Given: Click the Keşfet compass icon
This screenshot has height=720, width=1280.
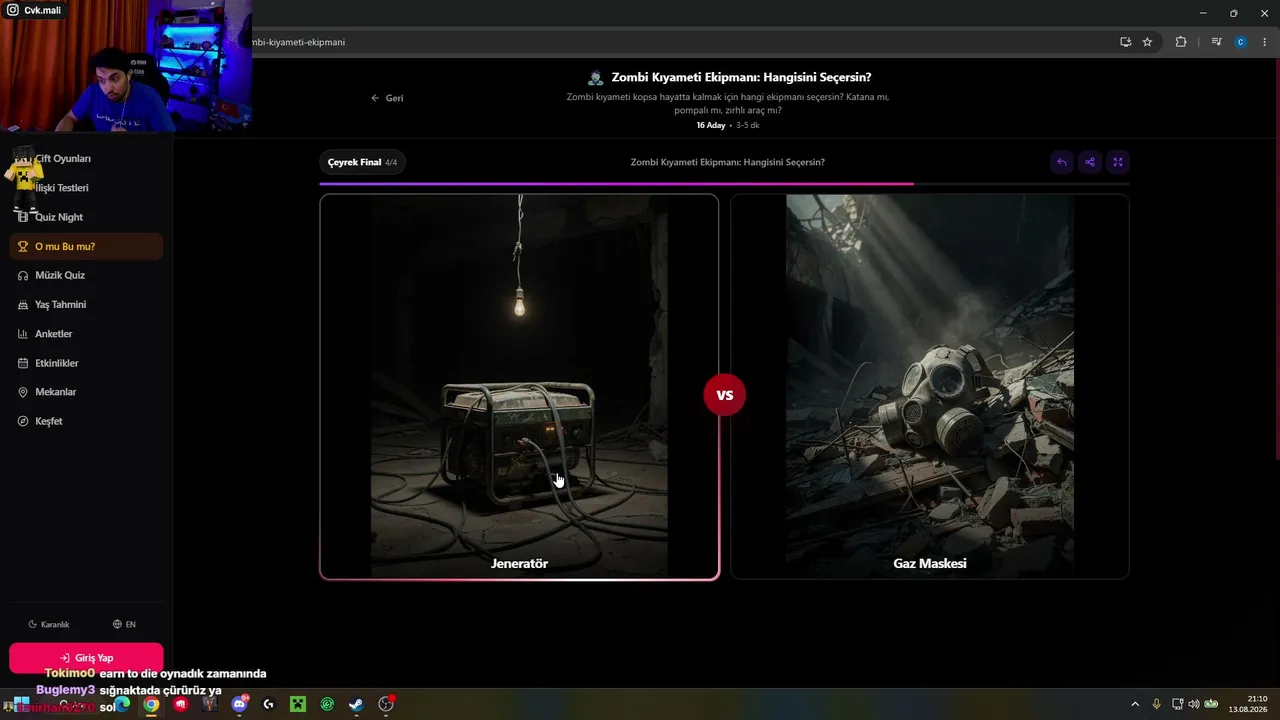Looking at the screenshot, I should [x=24, y=421].
